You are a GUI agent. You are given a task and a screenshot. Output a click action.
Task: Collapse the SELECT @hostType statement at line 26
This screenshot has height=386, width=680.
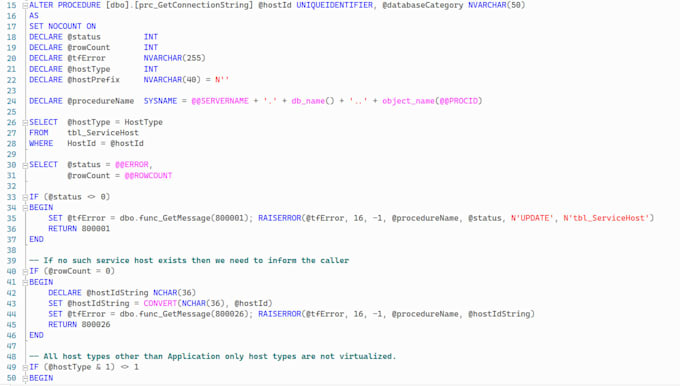(25, 123)
